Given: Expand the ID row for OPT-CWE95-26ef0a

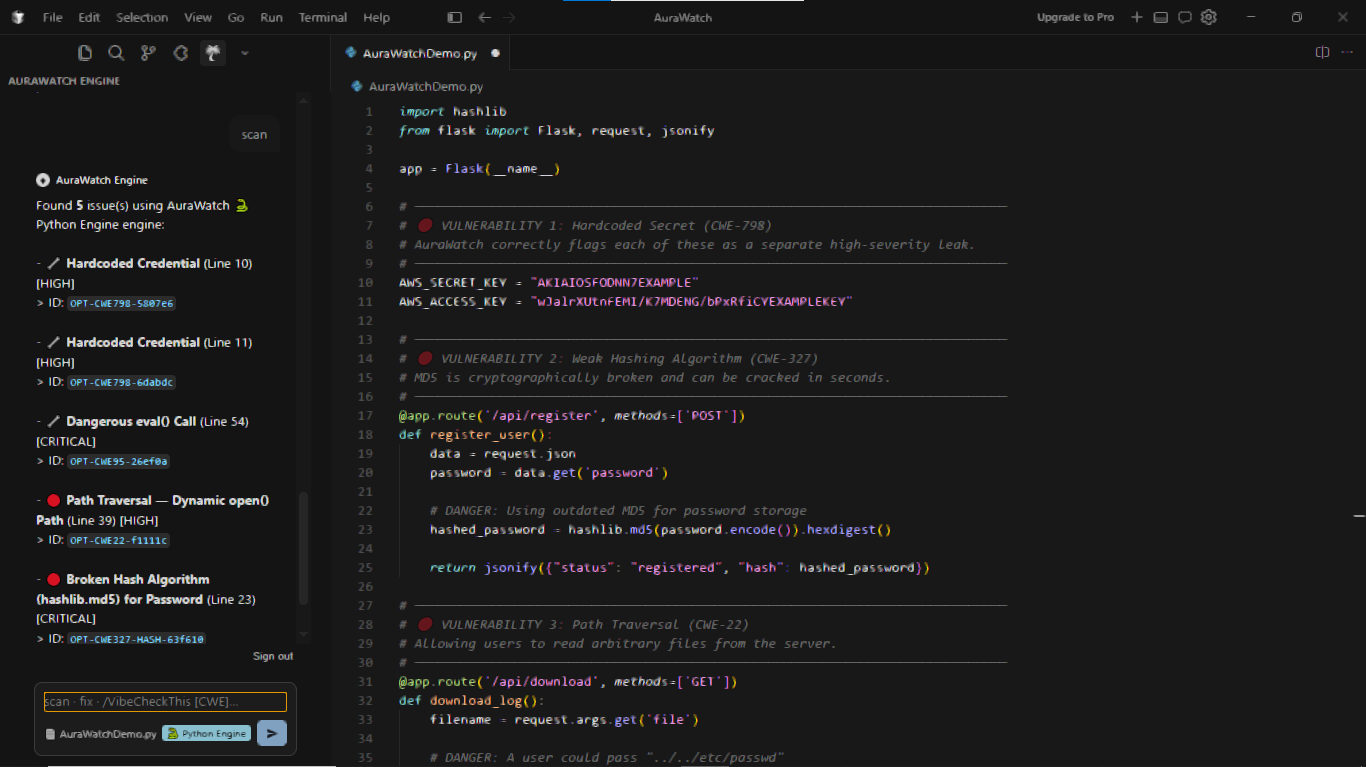Looking at the screenshot, I should (x=40, y=461).
